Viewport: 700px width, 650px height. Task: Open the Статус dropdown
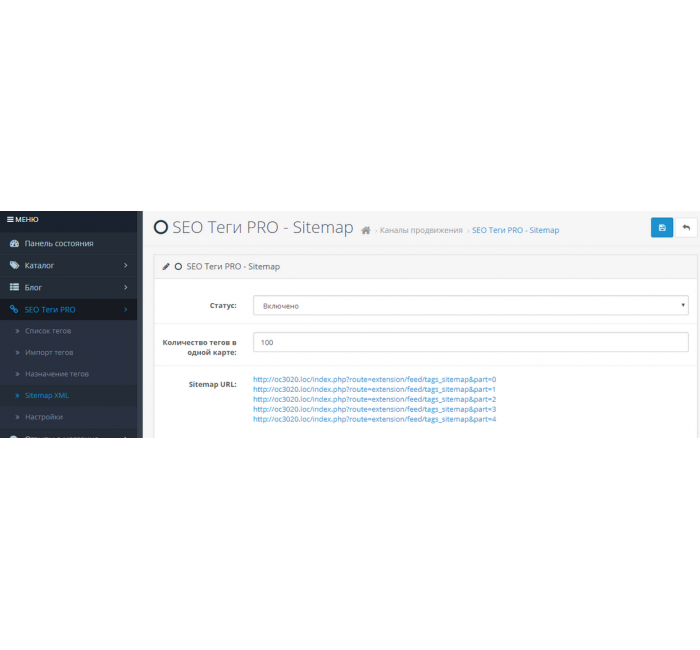coord(471,306)
